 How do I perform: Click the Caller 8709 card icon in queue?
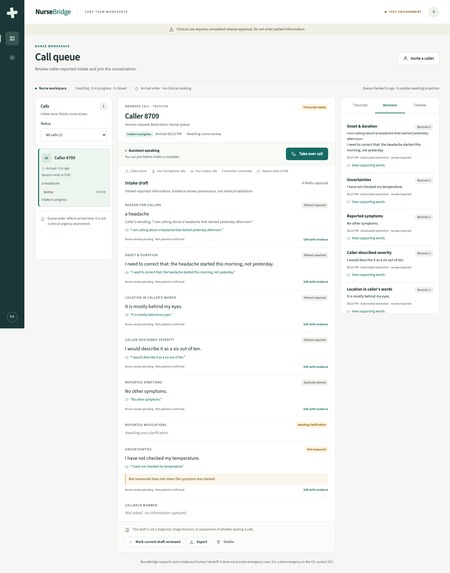[x=46, y=158]
